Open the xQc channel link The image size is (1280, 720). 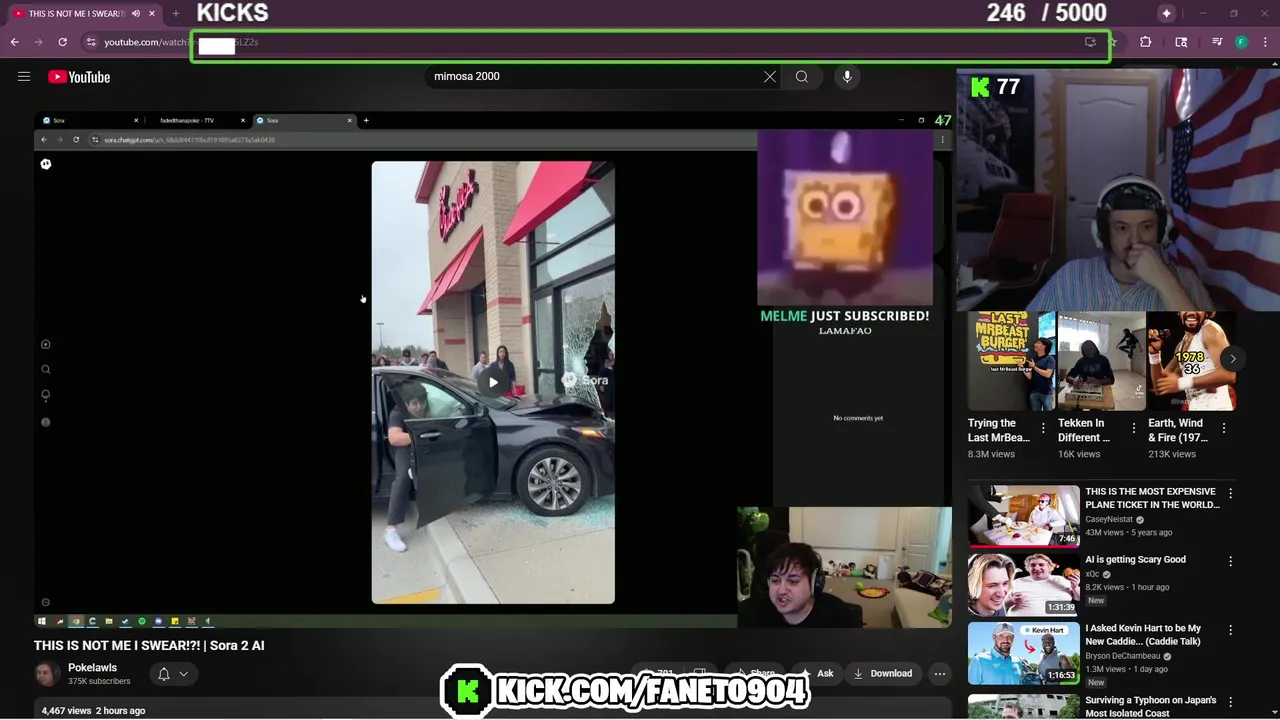[1092, 574]
